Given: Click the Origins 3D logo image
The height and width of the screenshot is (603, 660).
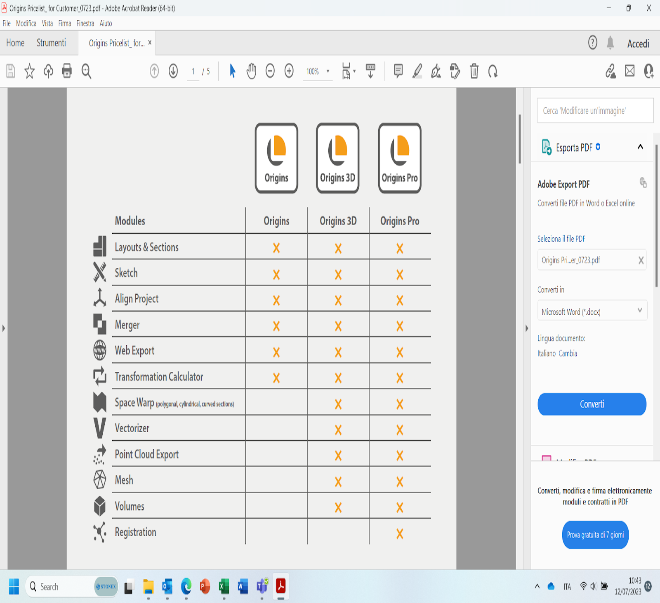Looking at the screenshot, I should click(338, 158).
